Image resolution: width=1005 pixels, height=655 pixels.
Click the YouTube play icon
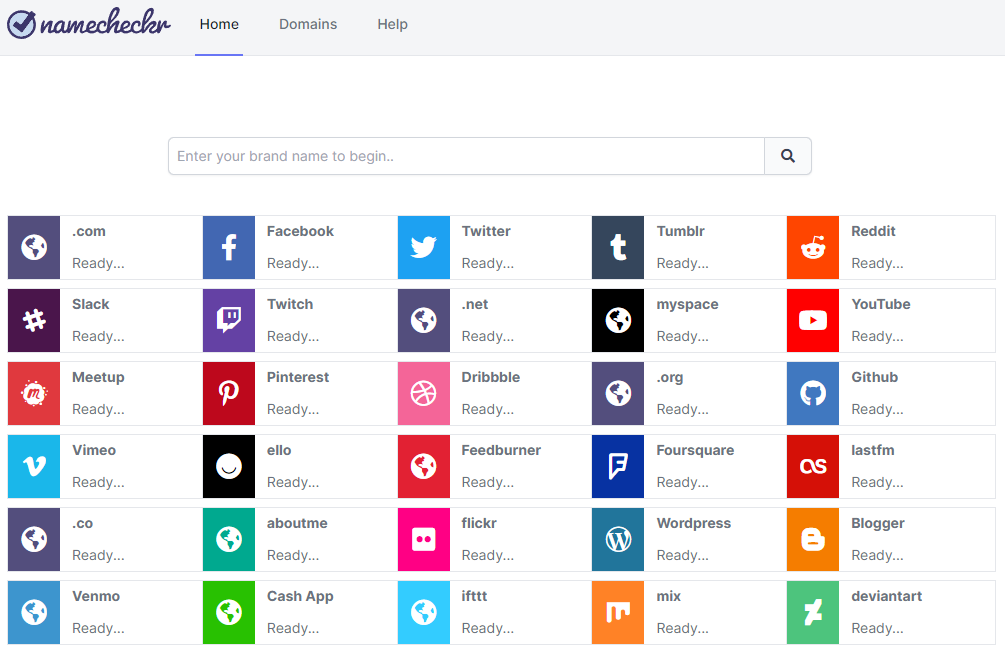[812, 320]
